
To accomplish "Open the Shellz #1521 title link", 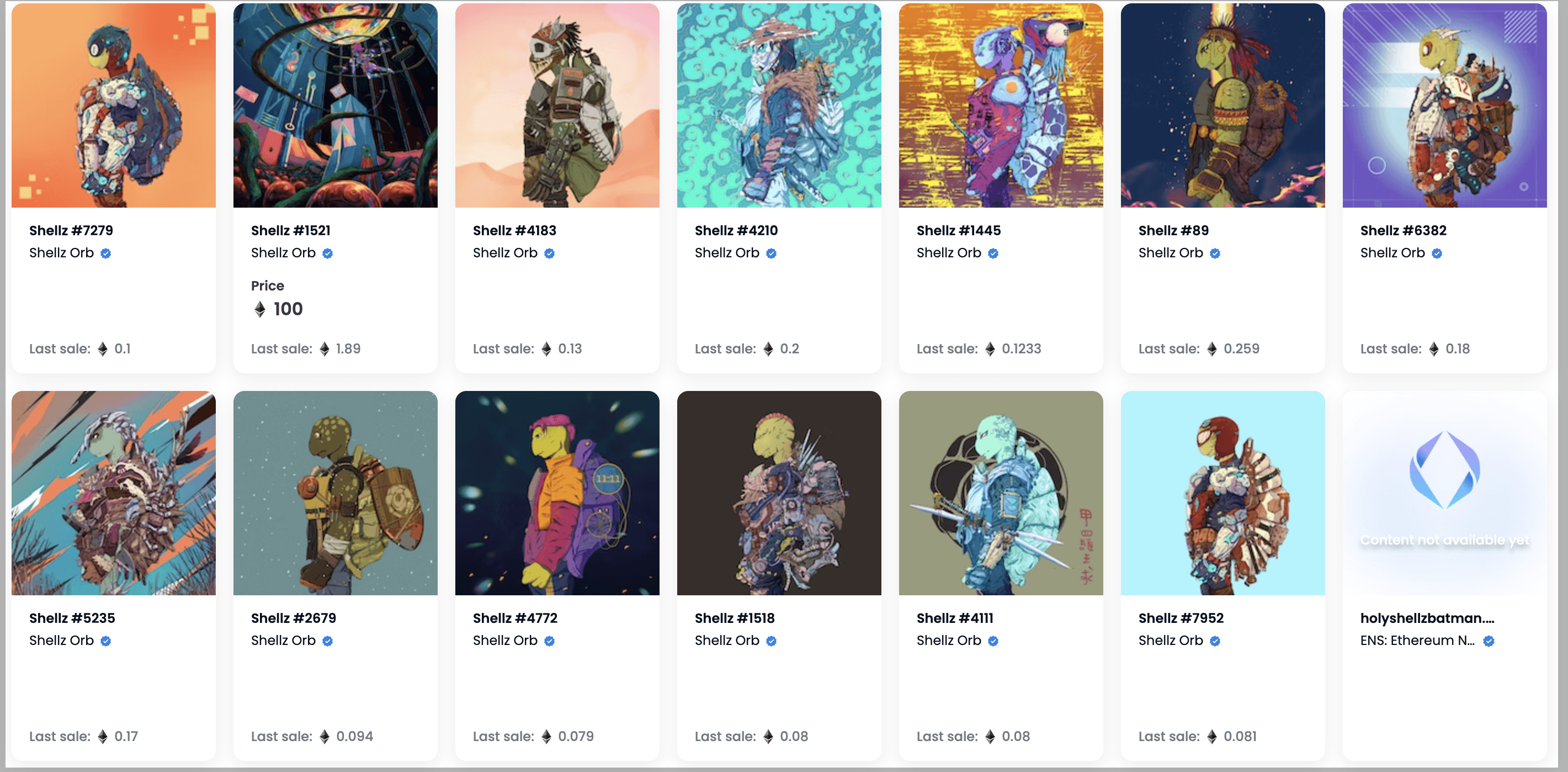I will click(291, 230).
